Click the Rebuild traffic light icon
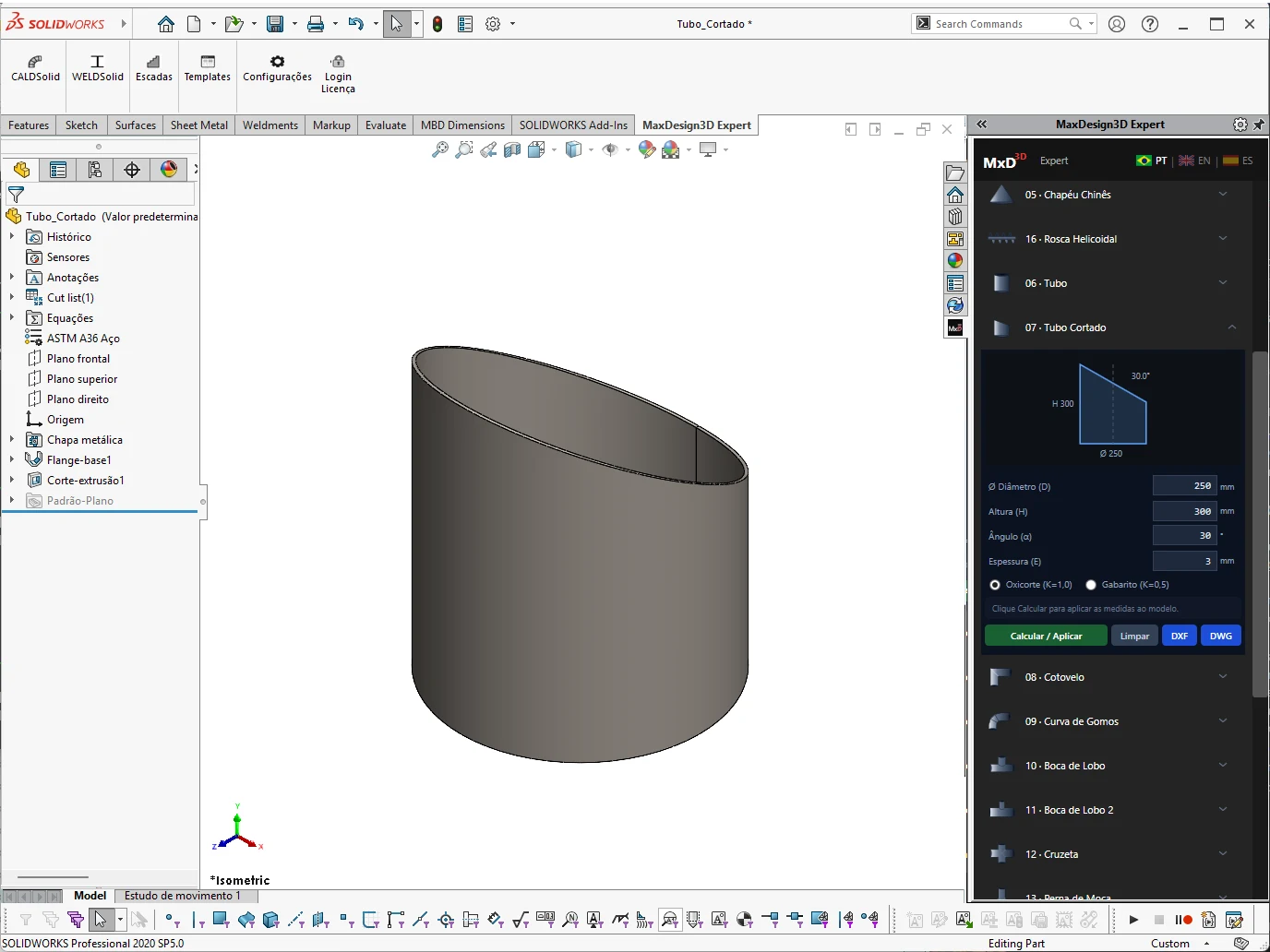 point(437,24)
